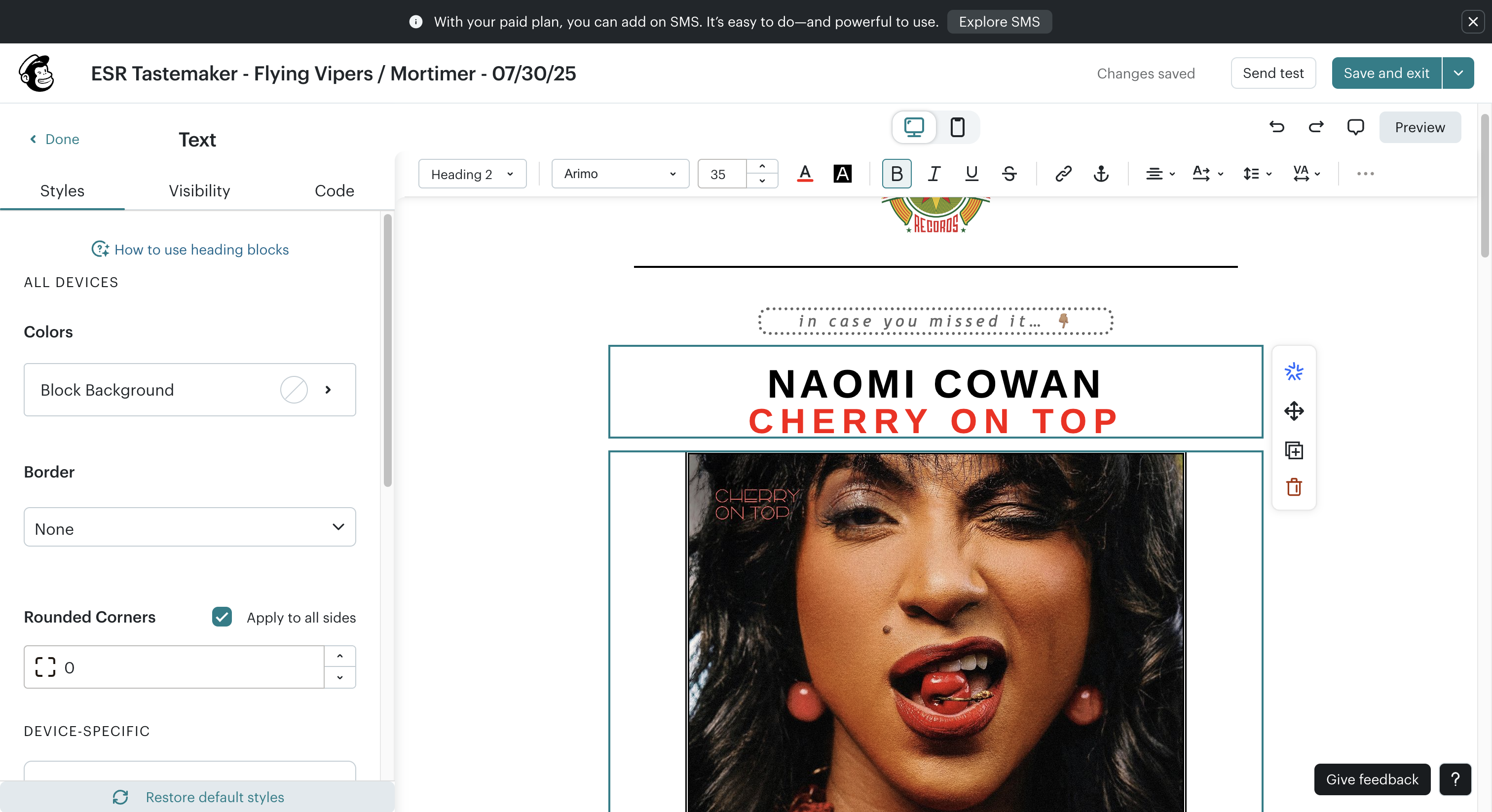Image resolution: width=1492 pixels, height=812 pixels.
Task: Click the font size field showing 35
Action: [x=722, y=174]
